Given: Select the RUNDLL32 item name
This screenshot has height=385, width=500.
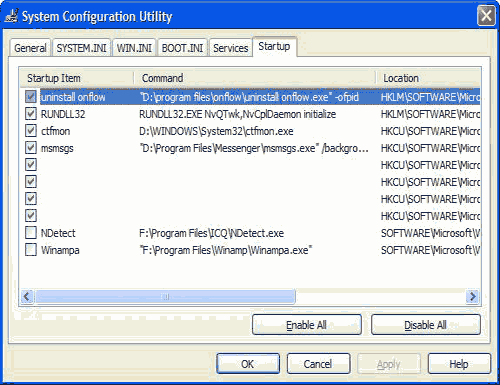Looking at the screenshot, I should 63,114.
